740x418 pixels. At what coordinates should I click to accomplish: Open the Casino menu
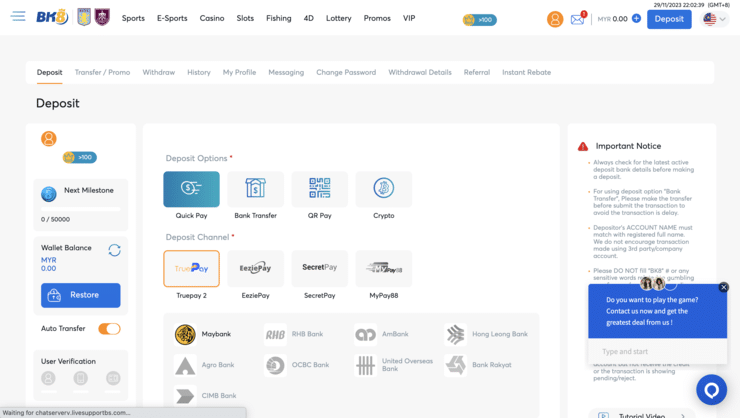pos(212,18)
